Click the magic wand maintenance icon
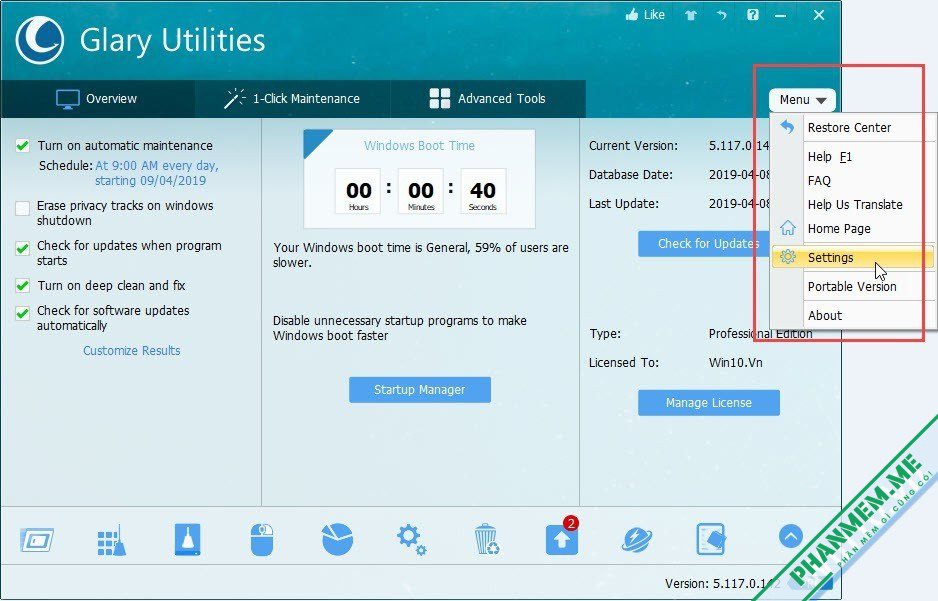 (x=234, y=98)
